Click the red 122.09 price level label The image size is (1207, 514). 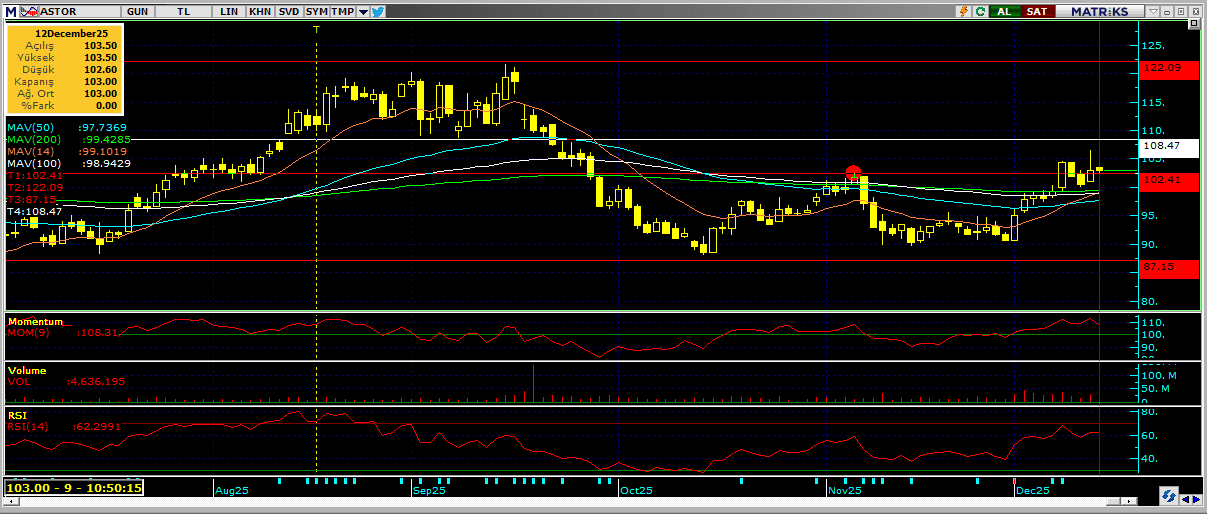(1169, 68)
